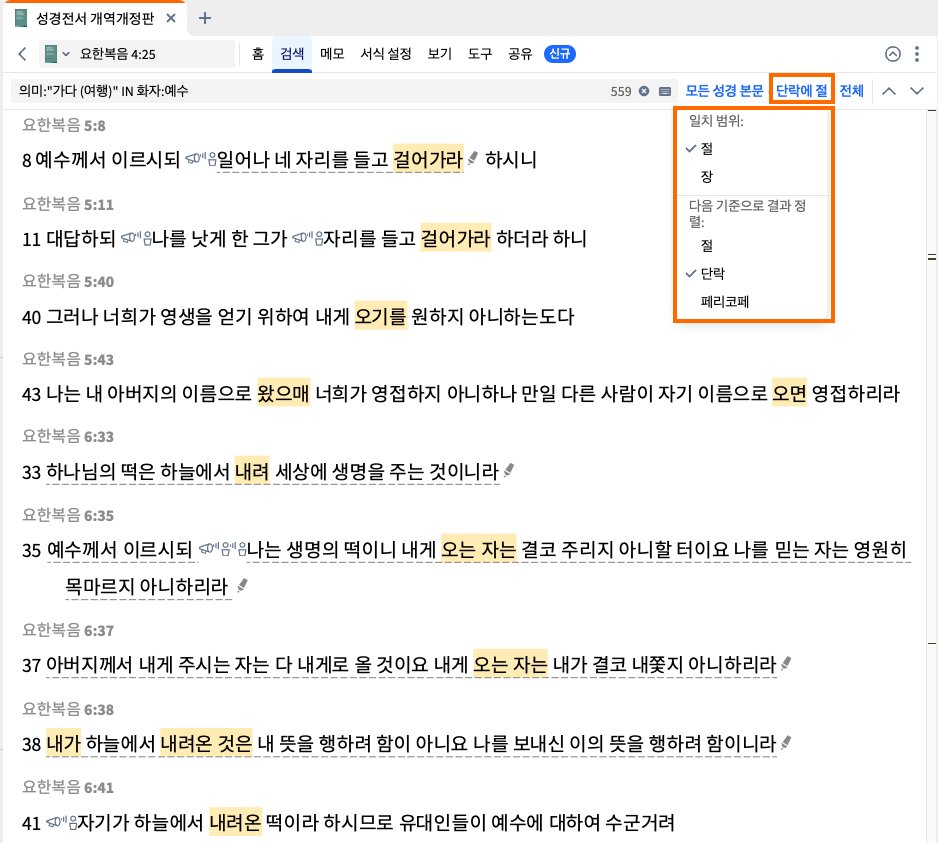Image resolution: width=938 pixels, height=843 pixels.
Task: Open the 요한복음 6:37 reference heading
Action: (x=68, y=630)
